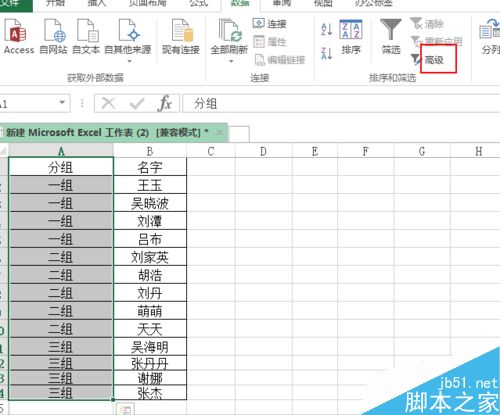500x415 pixels.
Task: Click cell containing 王玉
Action: pos(150,185)
